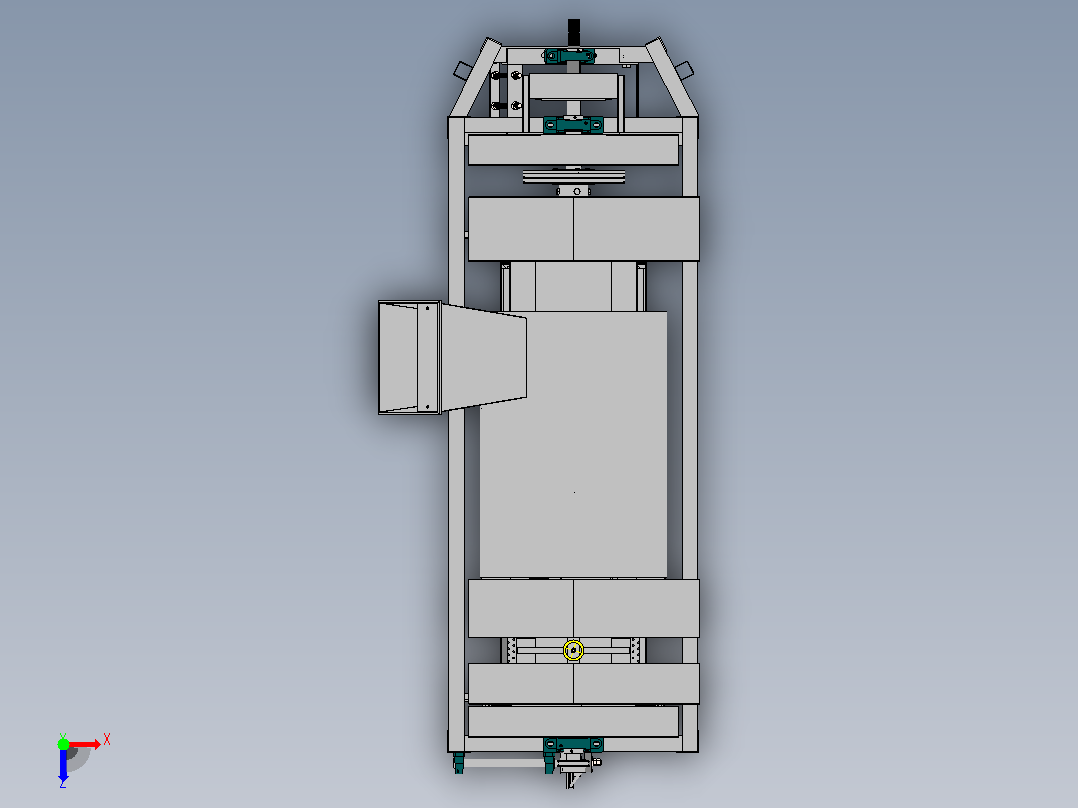Screen dimensions: 1078x808
Task: Pick the bottommost green bearing block
Action: pyautogui.click(x=573, y=745)
